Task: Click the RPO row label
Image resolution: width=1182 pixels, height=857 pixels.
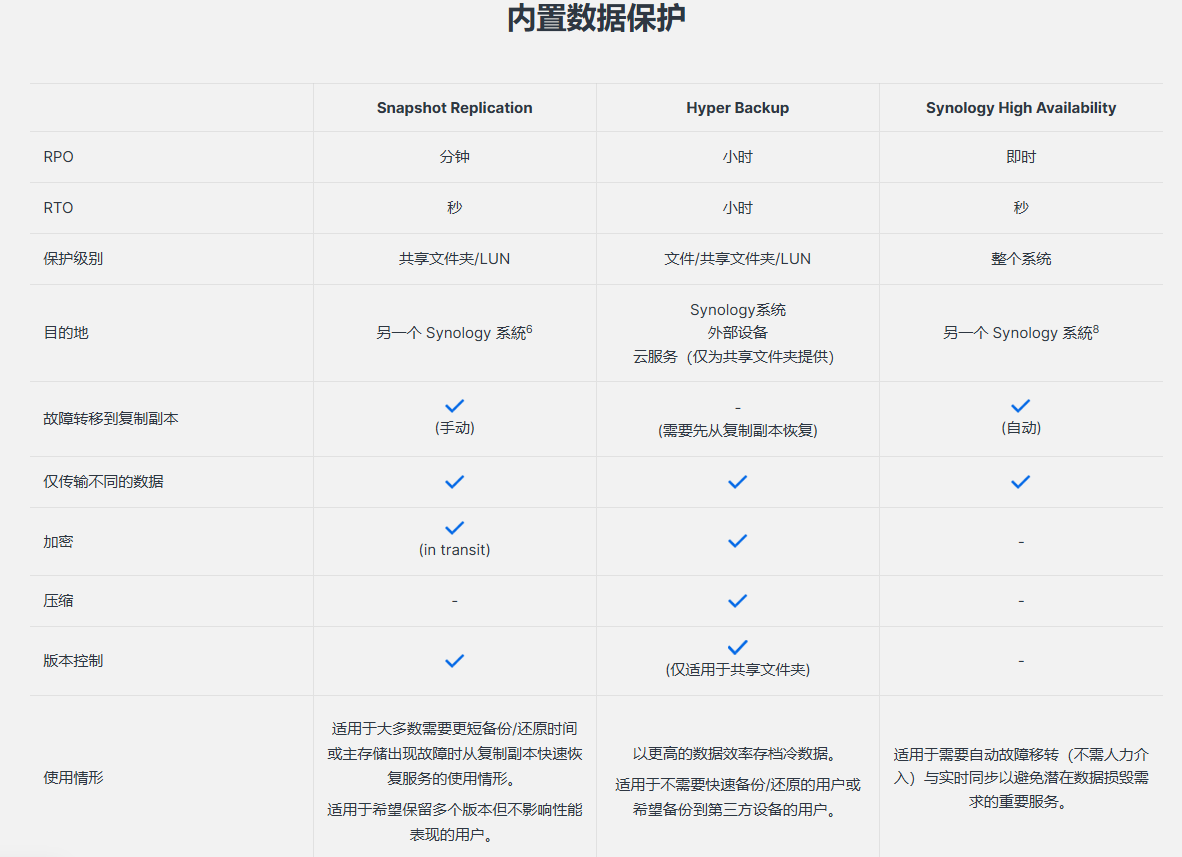Action: [58, 157]
